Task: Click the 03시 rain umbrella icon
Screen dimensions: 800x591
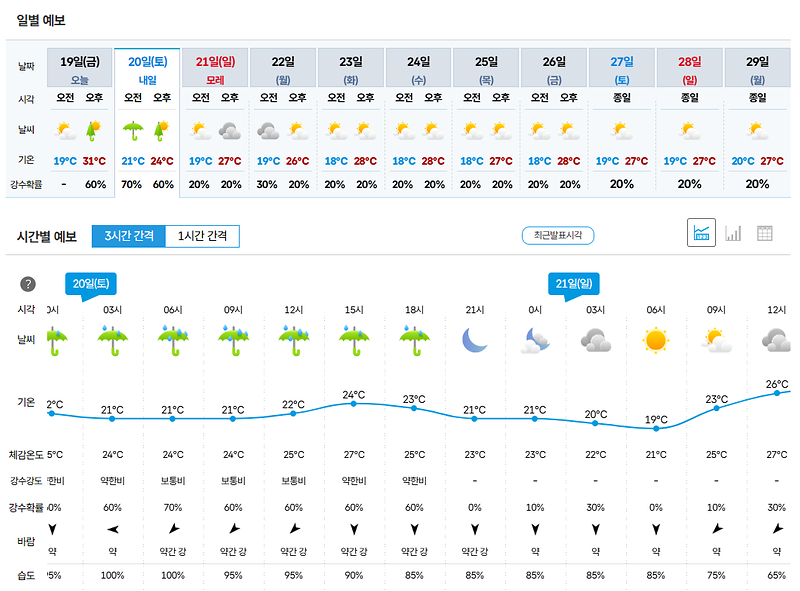Action: [x=112, y=340]
